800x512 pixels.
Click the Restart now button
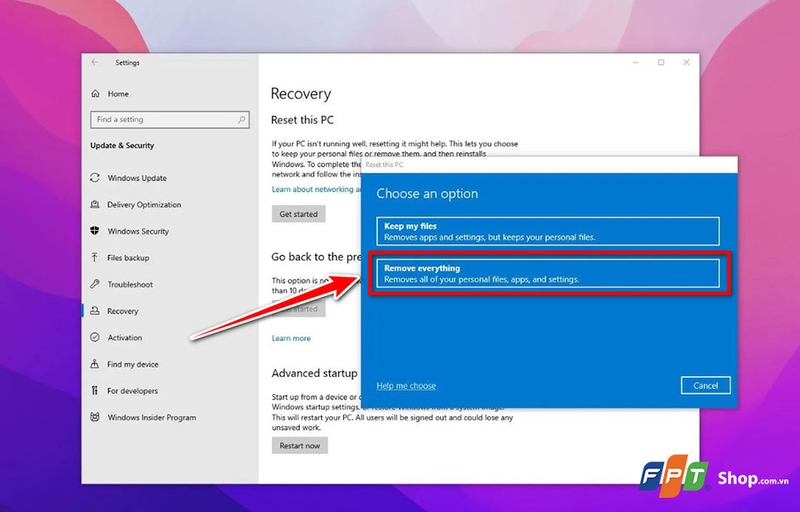coord(299,445)
